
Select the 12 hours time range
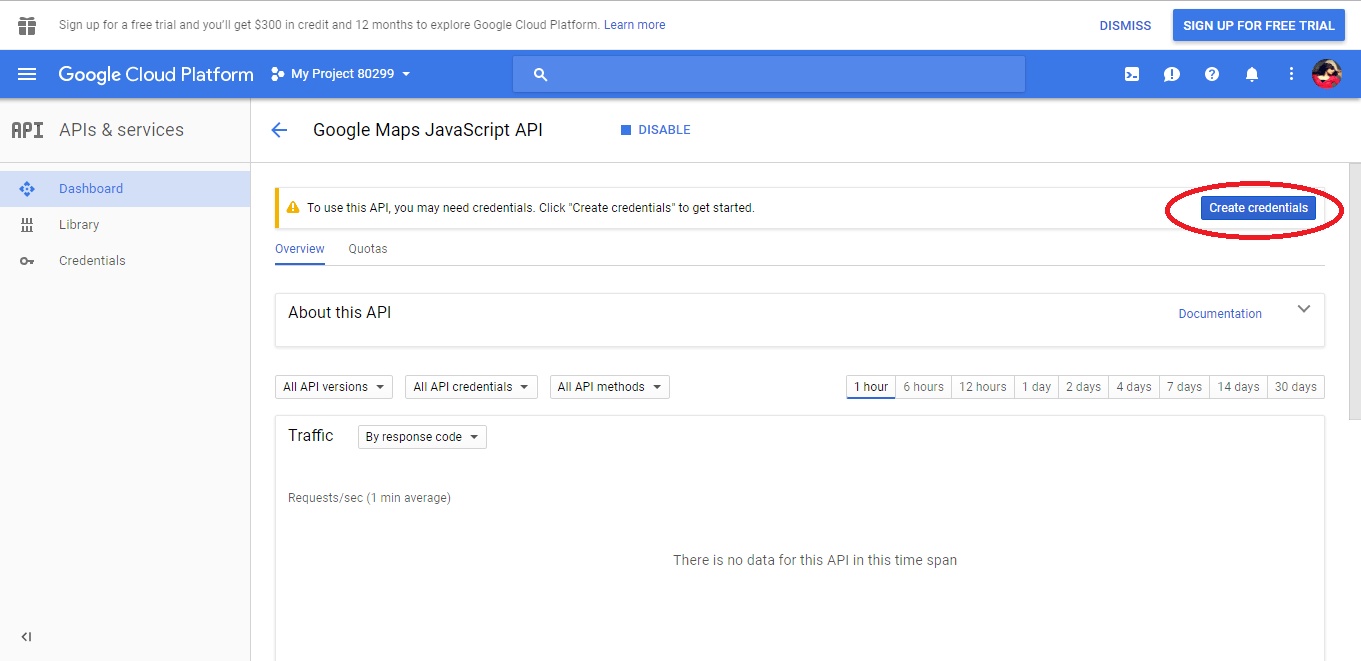click(983, 387)
